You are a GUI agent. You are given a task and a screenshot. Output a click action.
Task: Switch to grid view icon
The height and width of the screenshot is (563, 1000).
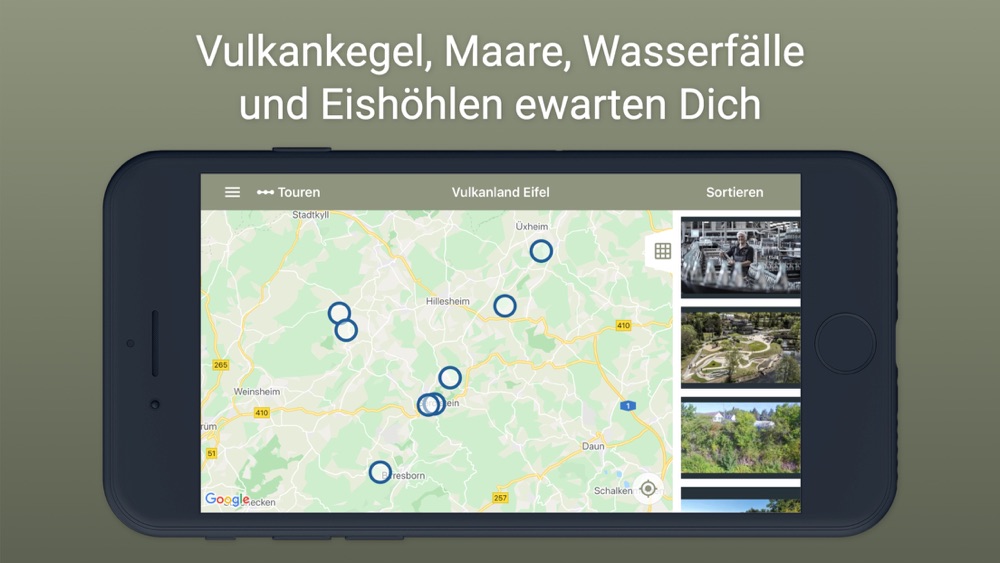click(663, 251)
